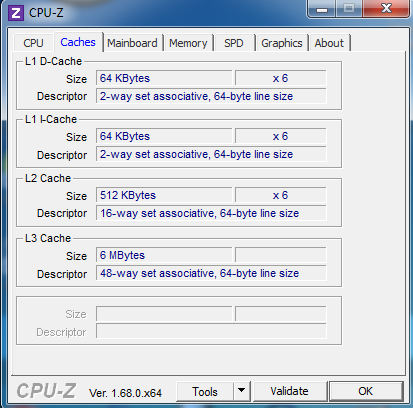Click the L2 Cache size 512 KBytes field

[x=164, y=195]
